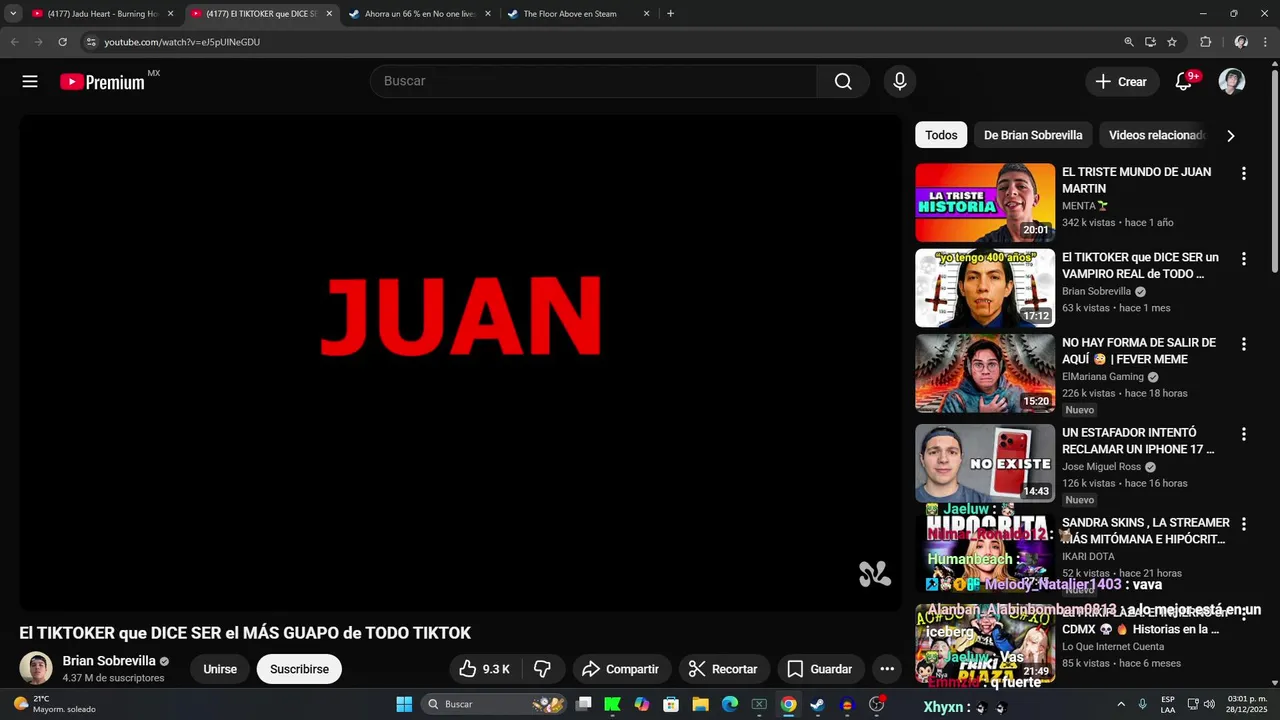Like the video with thumbs up
Screen dimensions: 1280x720
(485, 669)
